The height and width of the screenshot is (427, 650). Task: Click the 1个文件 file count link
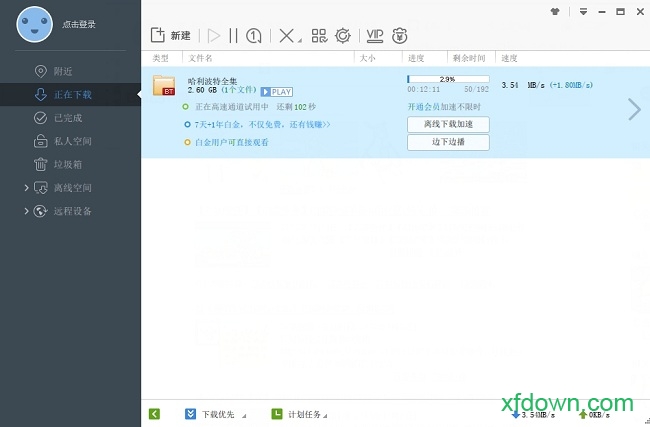pos(238,90)
